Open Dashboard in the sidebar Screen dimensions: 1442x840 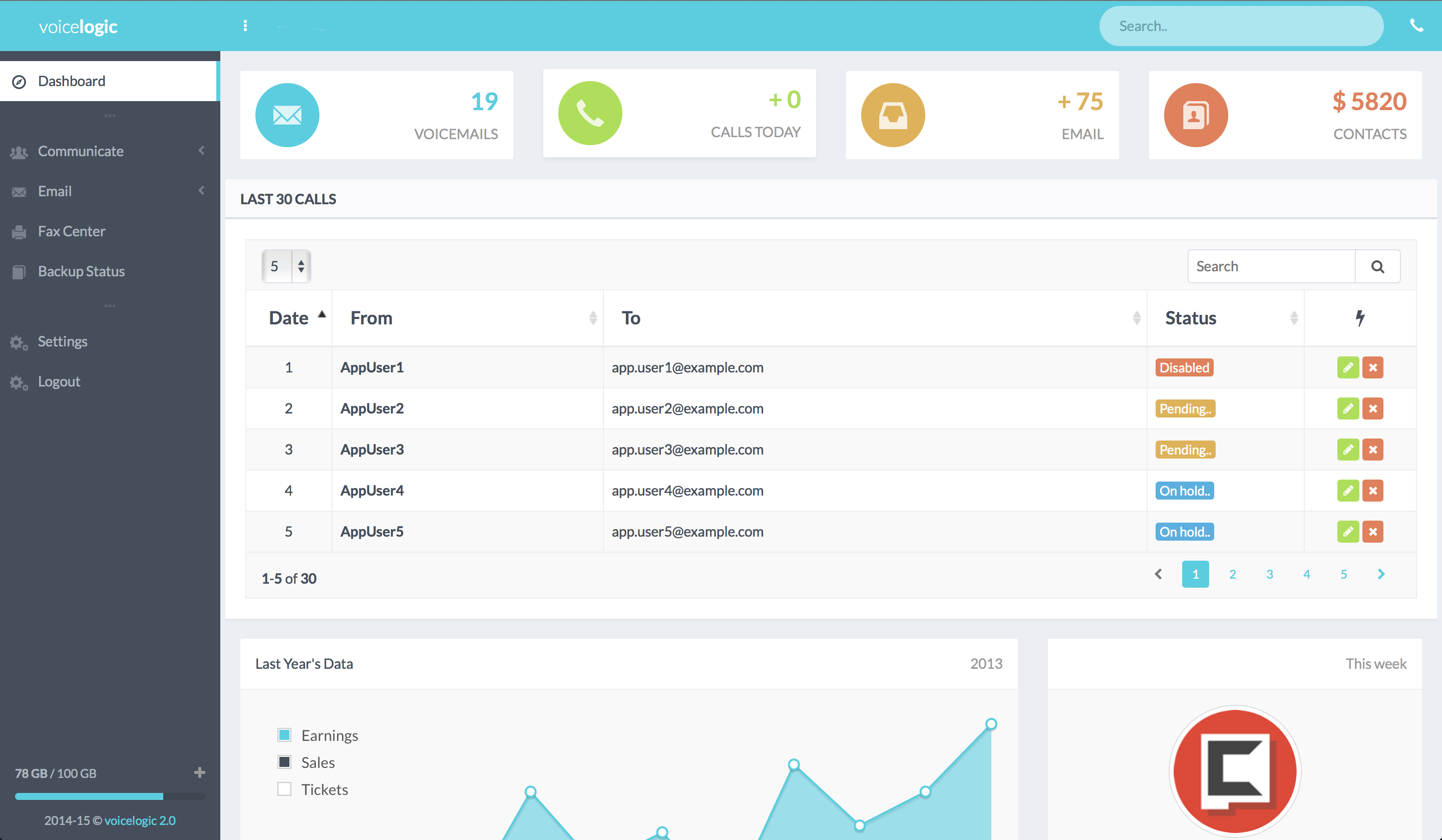109,81
